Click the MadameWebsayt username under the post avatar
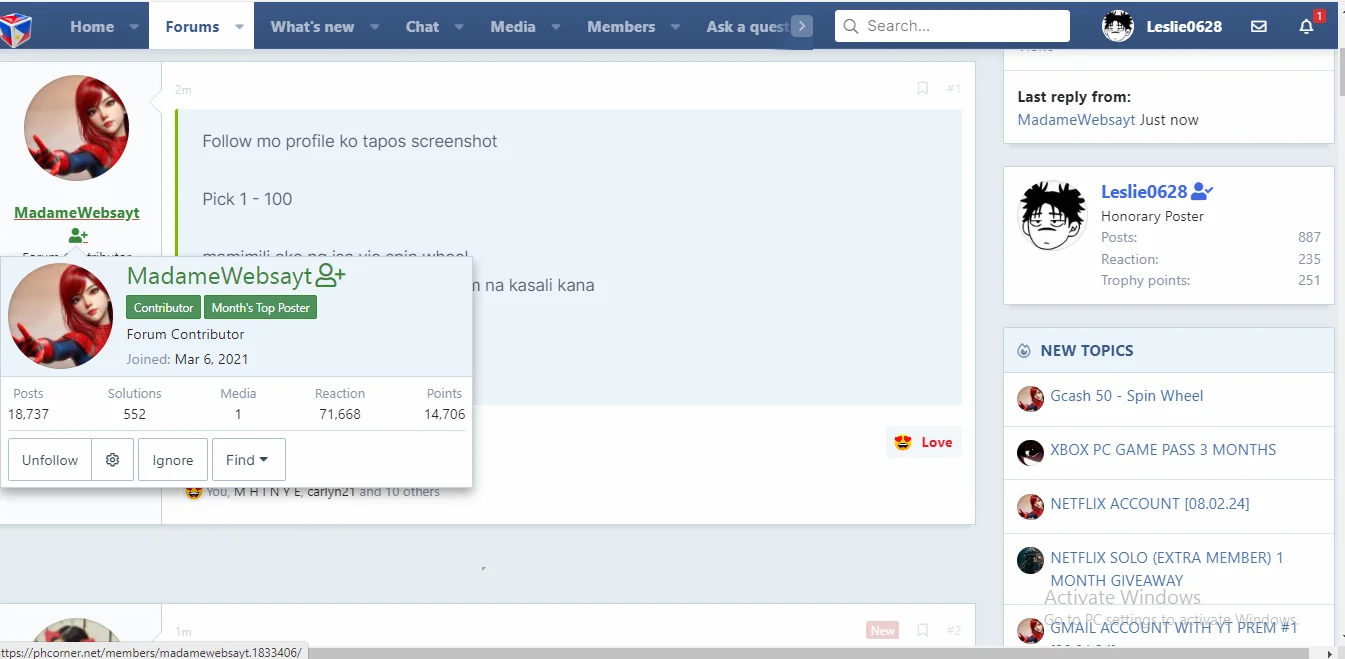1345x659 pixels. [x=77, y=213]
